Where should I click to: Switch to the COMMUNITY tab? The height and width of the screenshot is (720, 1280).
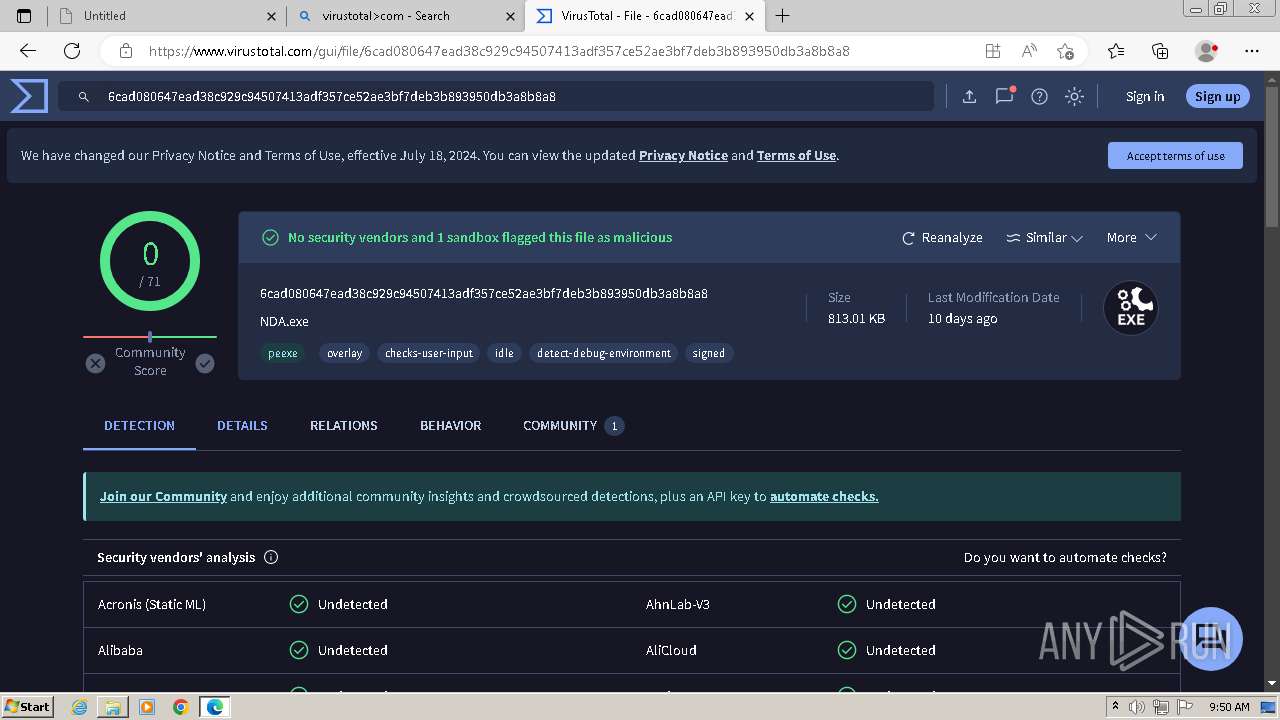tap(573, 426)
